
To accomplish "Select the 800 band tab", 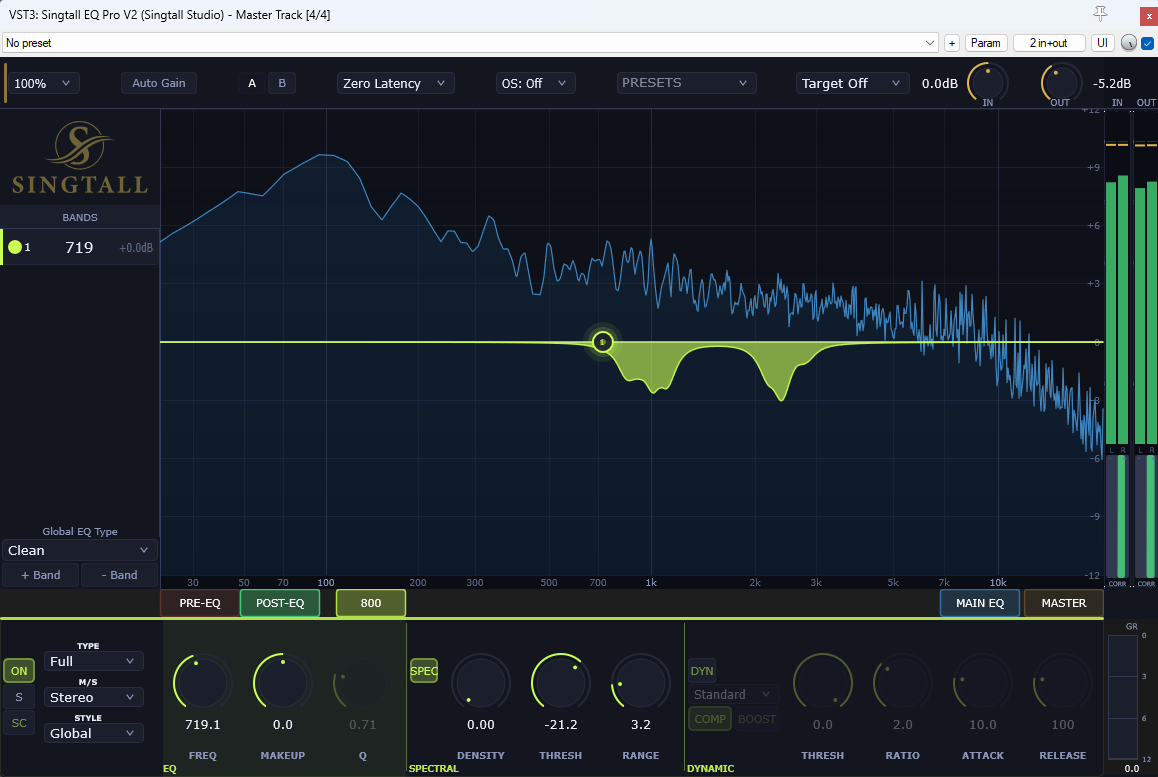I will point(371,603).
